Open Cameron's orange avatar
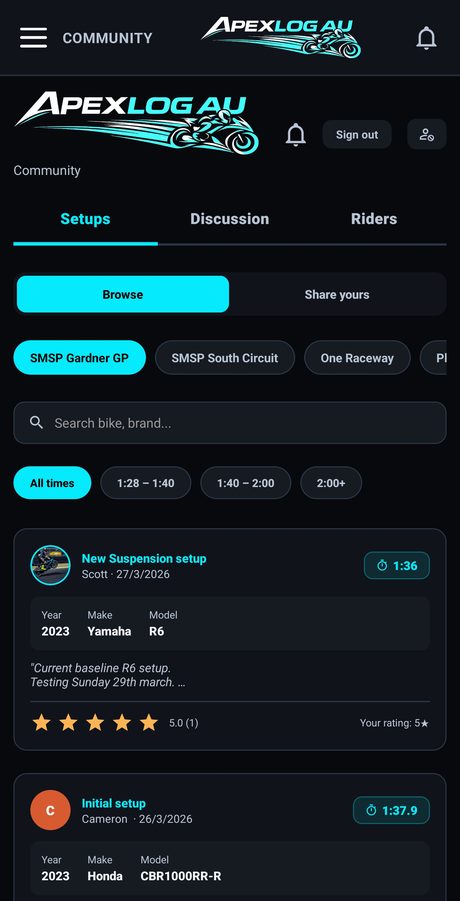The width and height of the screenshot is (460, 901). (x=51, y=810)
